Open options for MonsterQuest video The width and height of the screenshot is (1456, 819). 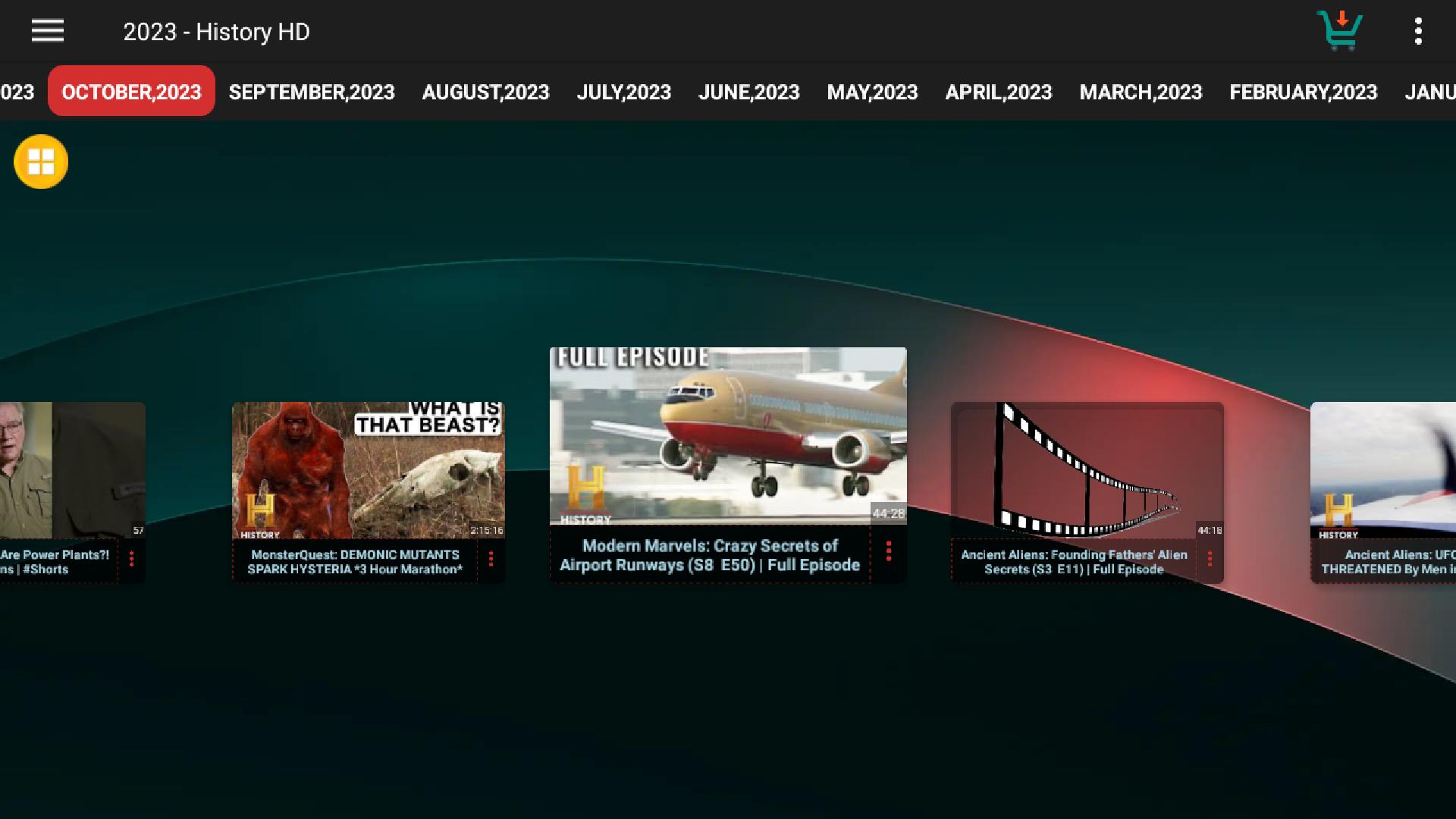(491, 559)
